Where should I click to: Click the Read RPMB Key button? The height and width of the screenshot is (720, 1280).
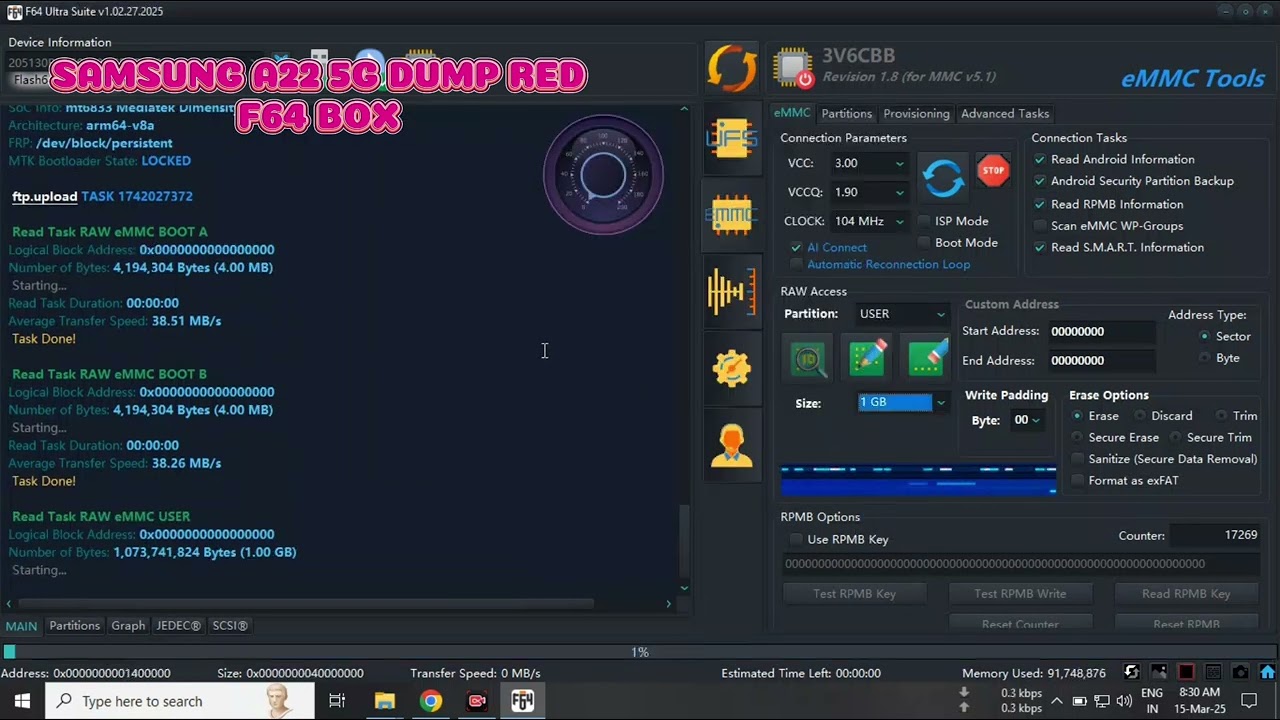coord(1186,594)
